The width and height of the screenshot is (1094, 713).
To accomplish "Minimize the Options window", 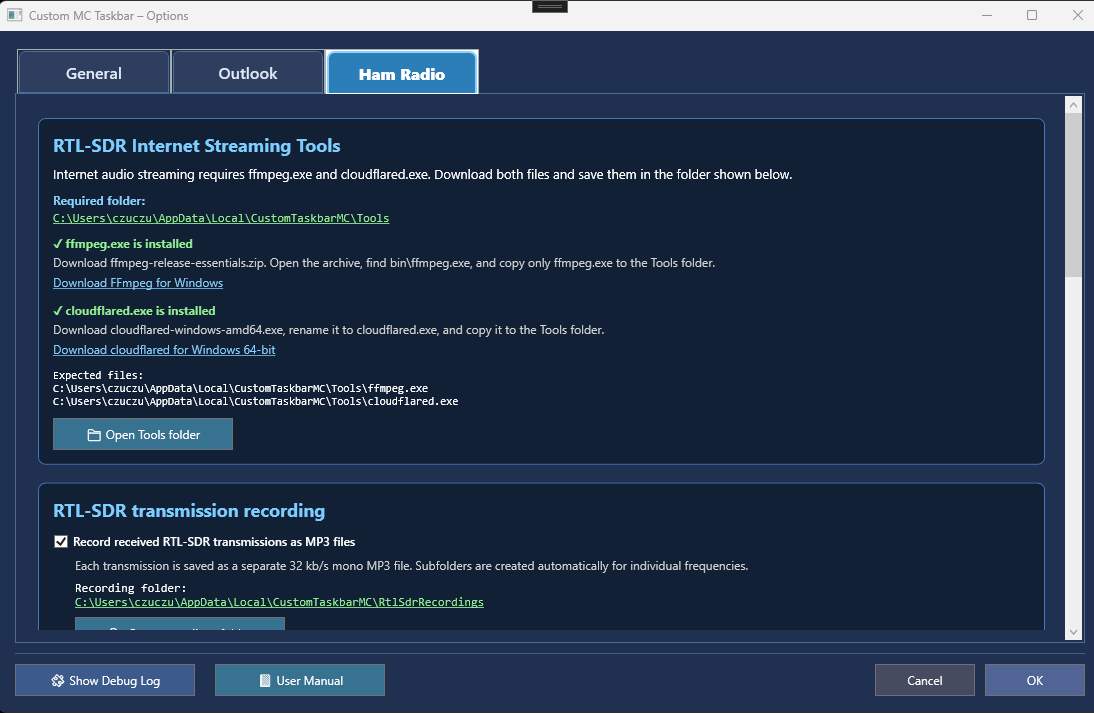I will click(x=987, y=15).
